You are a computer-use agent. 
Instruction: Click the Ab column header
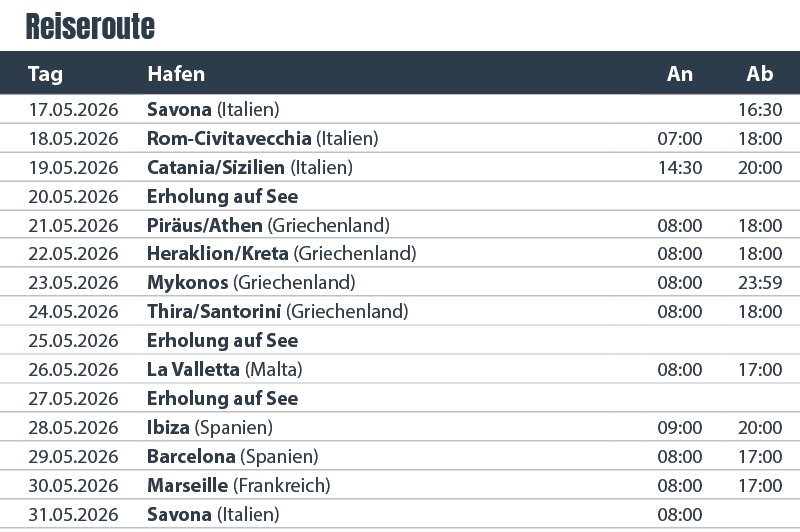tap(760, 75)
